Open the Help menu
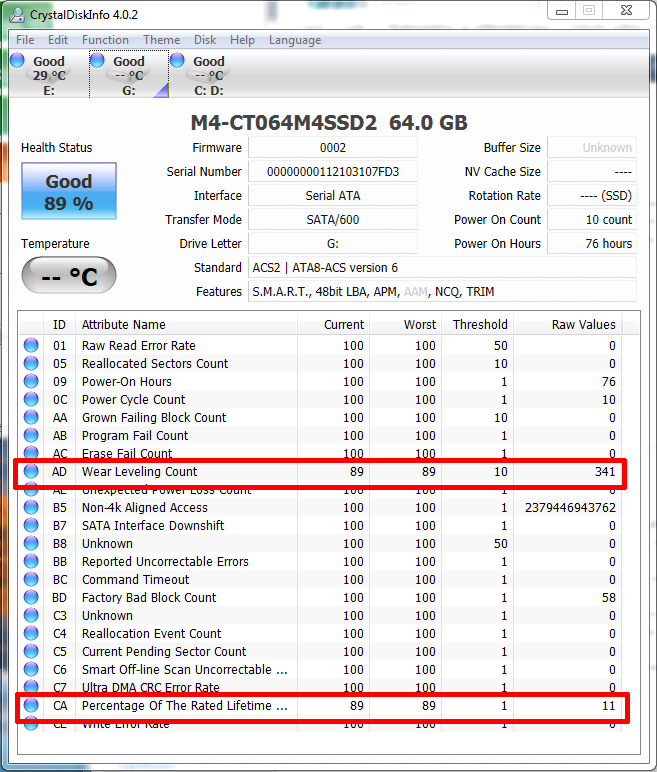 click(242, 40)
